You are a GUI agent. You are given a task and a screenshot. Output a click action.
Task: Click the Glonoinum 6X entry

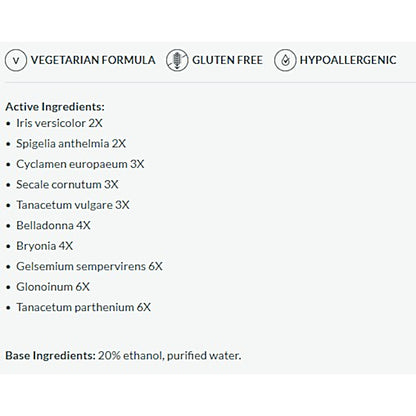[53, 287]
